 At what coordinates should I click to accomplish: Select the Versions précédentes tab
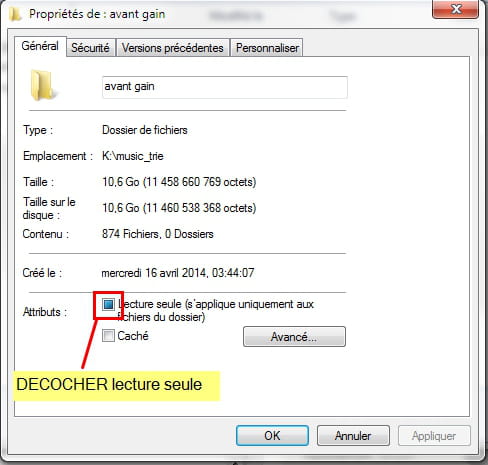[172, 48]
